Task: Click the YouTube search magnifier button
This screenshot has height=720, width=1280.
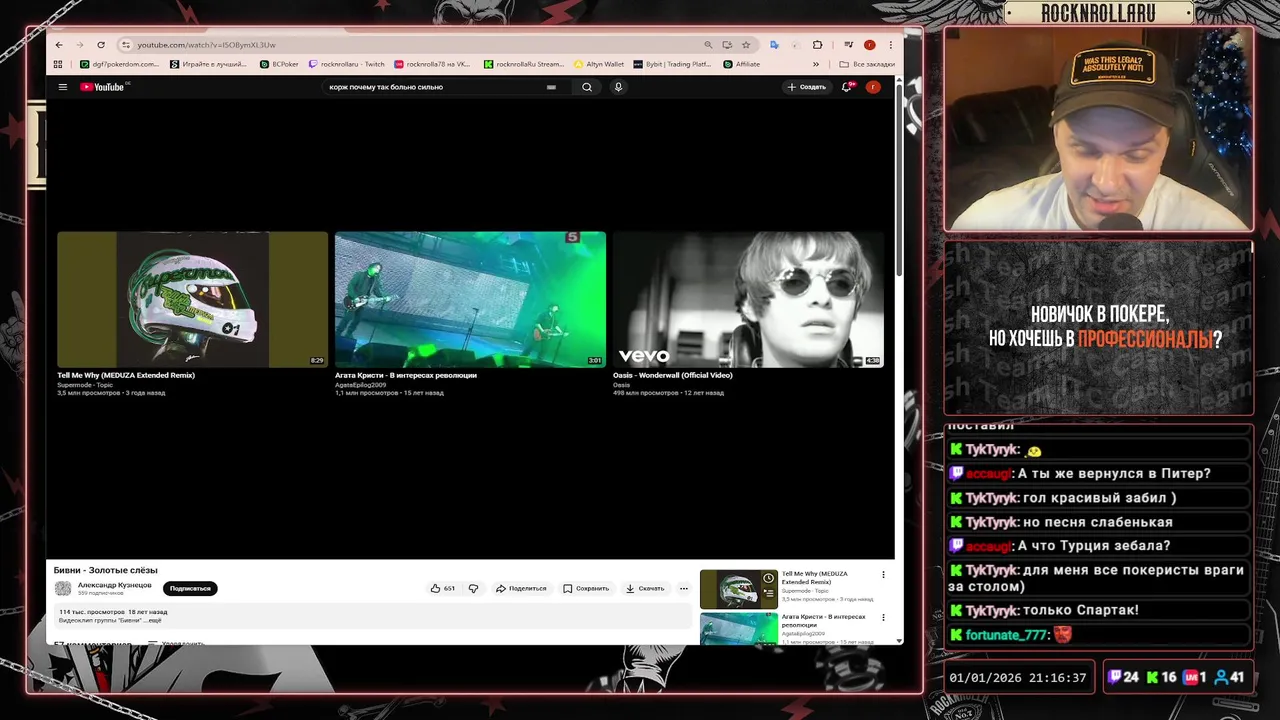Action: (x=587, y=87)
